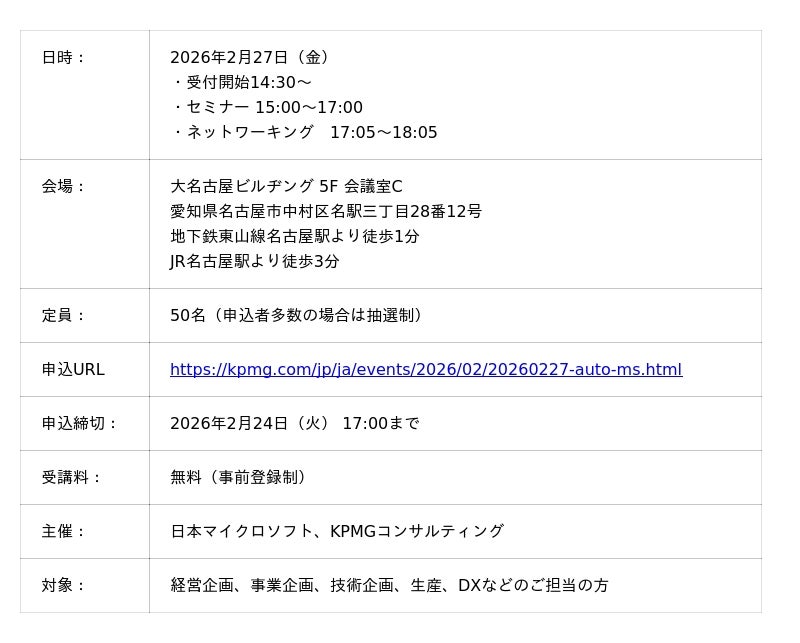This screenshot has width=800, height=643.
Task: Click the JR名古屋駅より徒歩3分 line
Action: point(255,262)
